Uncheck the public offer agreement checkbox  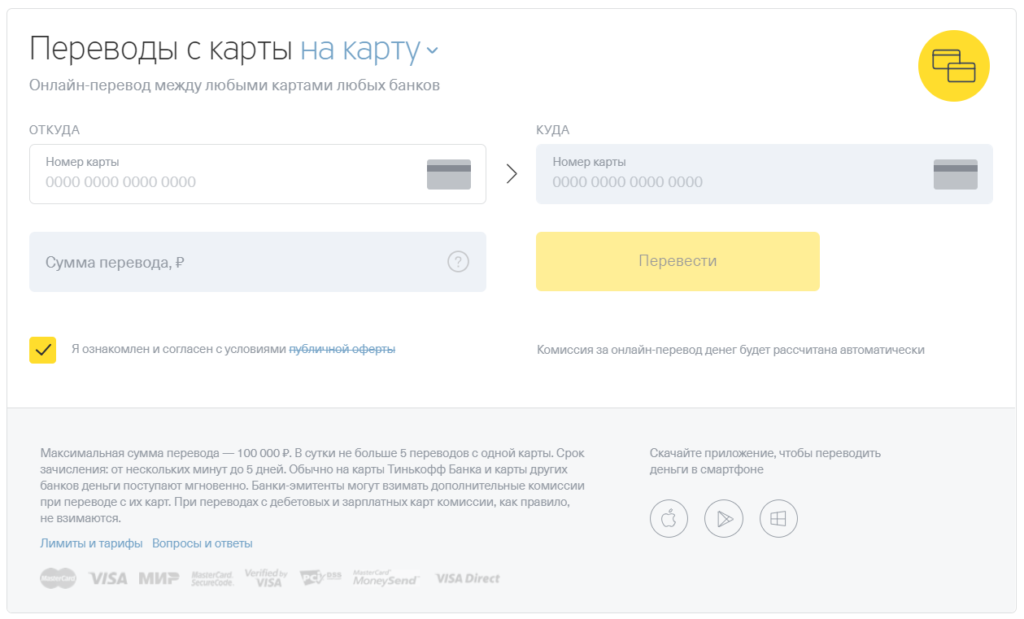click(x=43, y=350)
